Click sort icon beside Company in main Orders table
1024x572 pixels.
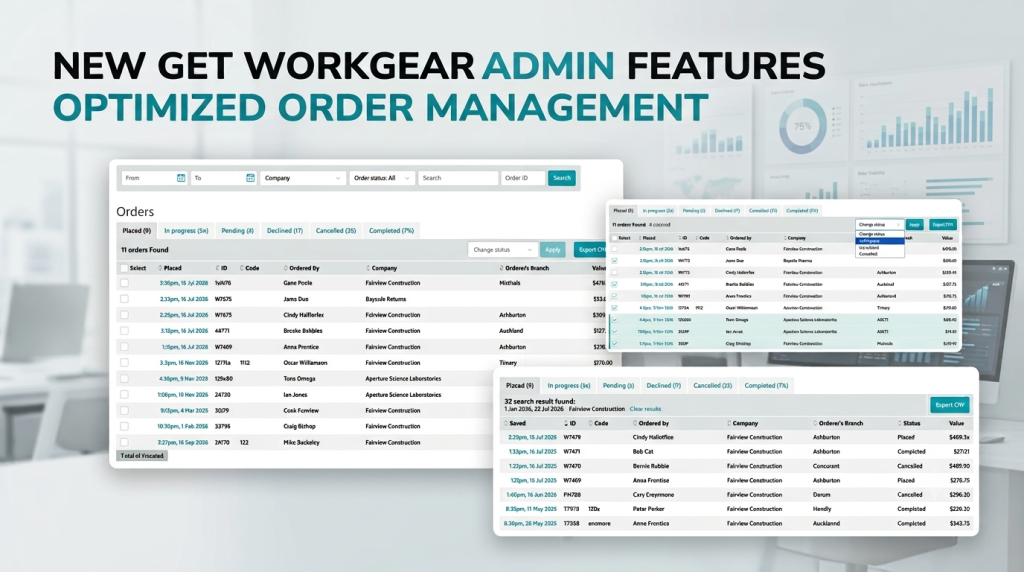(368, 268)
